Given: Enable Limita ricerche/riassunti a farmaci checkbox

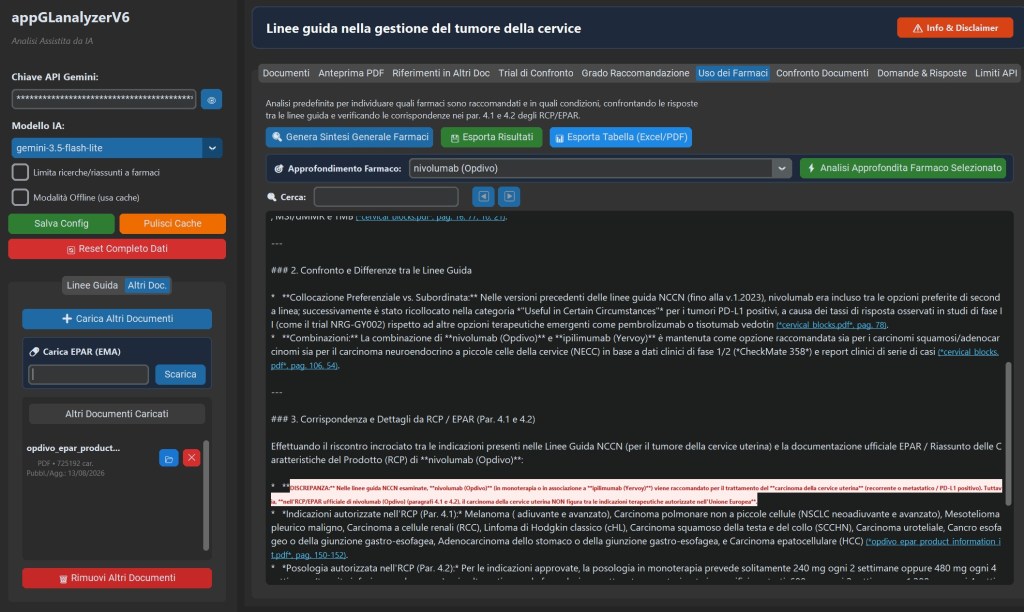Looking at the screenshot, I should (x=20, y=172).
